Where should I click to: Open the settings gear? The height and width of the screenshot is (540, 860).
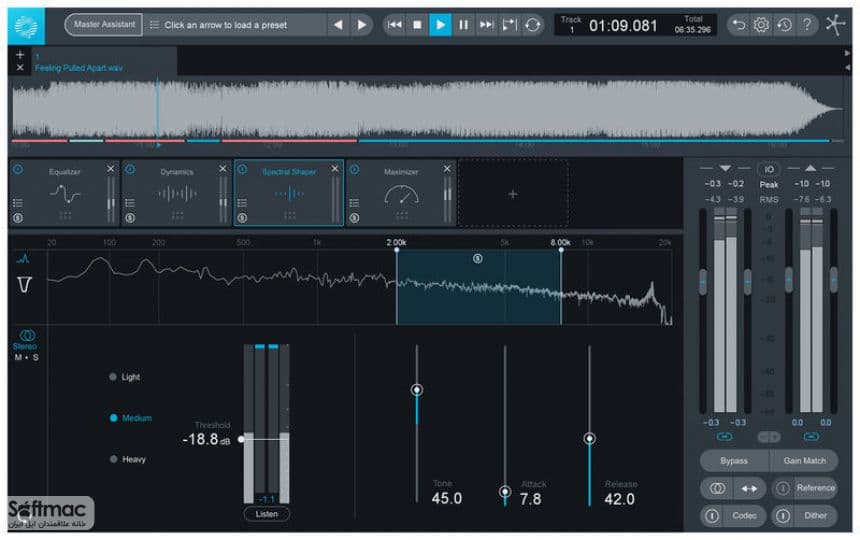click(761, 25)
